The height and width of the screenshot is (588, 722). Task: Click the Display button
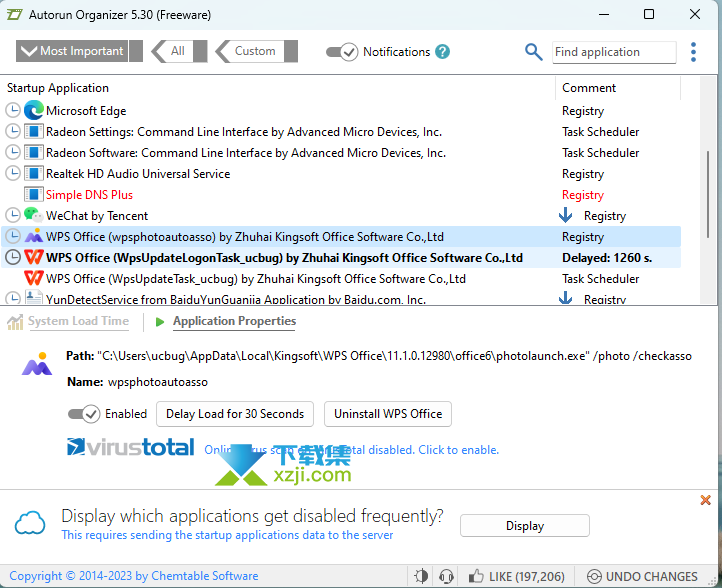[525, 526]
